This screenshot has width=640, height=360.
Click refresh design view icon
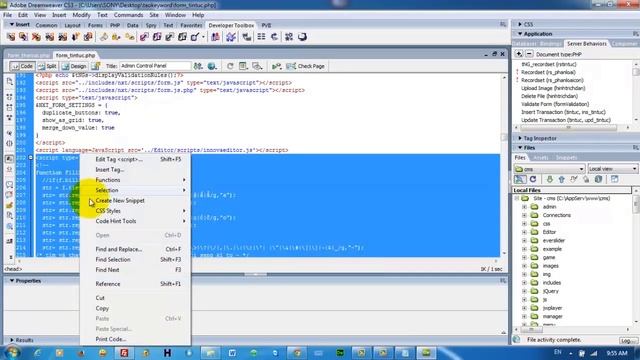pos(230,66)
